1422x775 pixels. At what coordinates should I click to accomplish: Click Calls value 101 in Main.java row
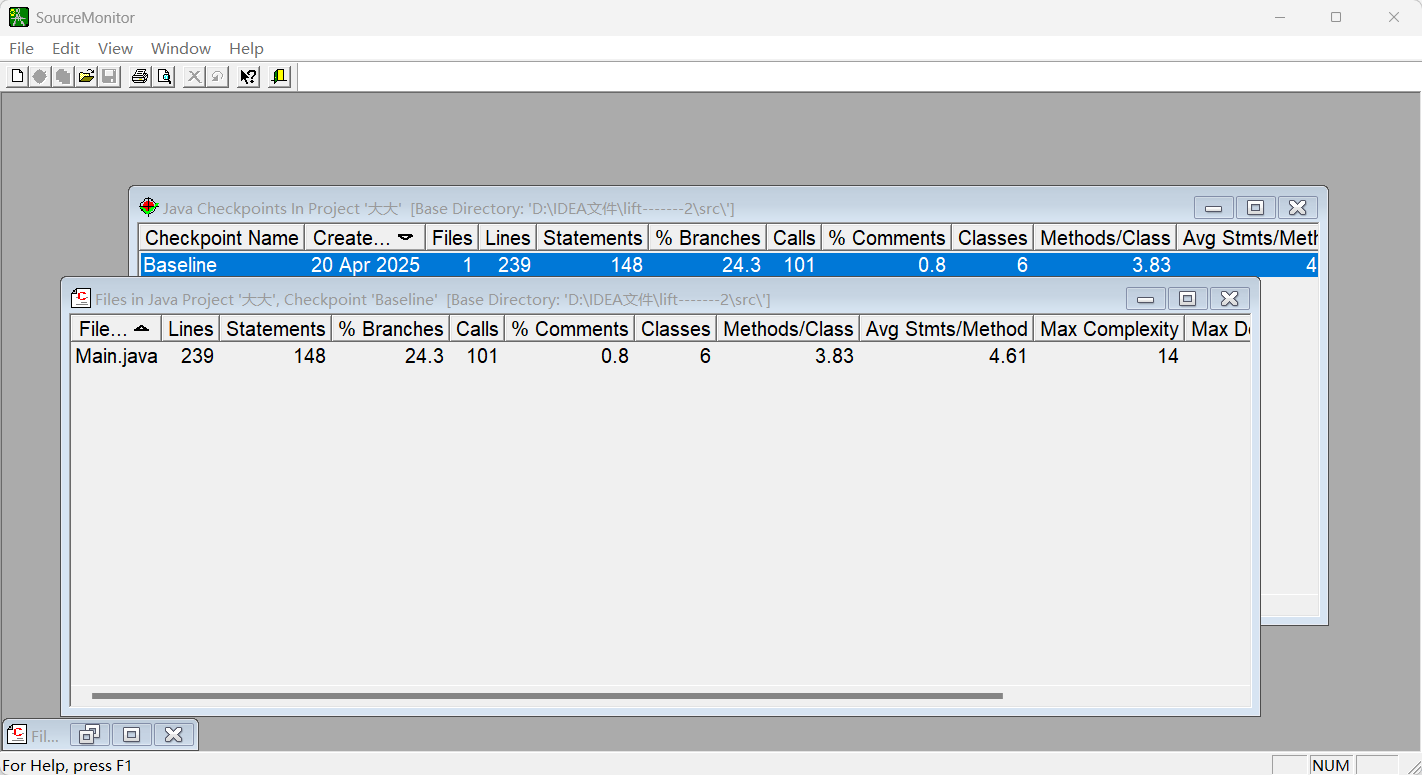click(482, 356)
